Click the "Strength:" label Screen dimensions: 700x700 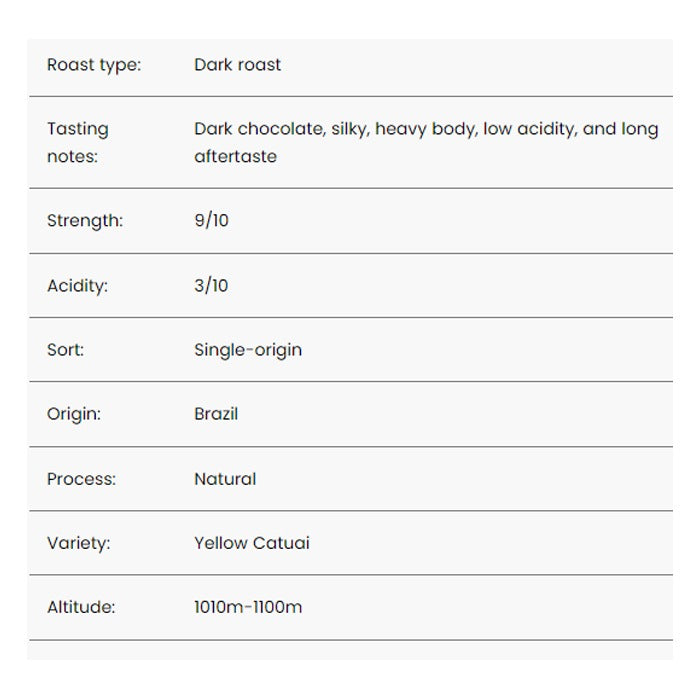pyautogui.click(x=85, y=221)
